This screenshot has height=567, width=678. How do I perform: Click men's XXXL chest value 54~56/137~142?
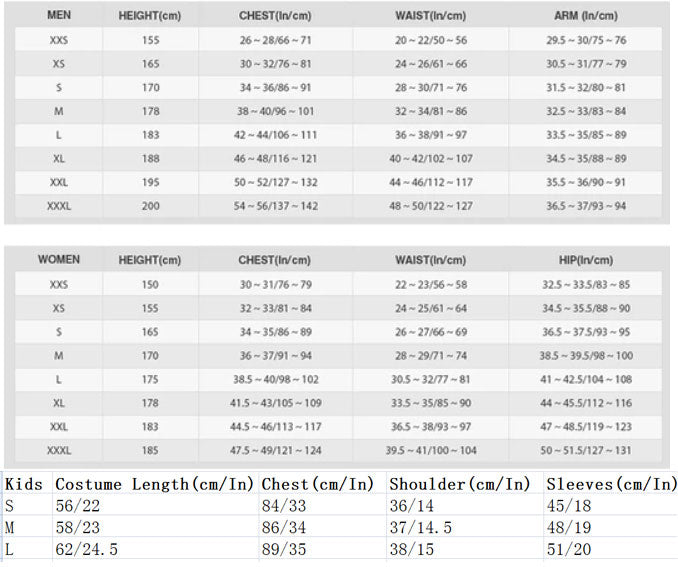tap(276, 206)
